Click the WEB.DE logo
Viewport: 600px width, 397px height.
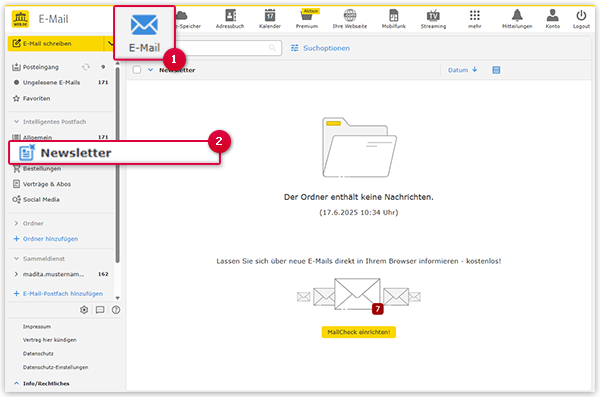pos(20,19)
